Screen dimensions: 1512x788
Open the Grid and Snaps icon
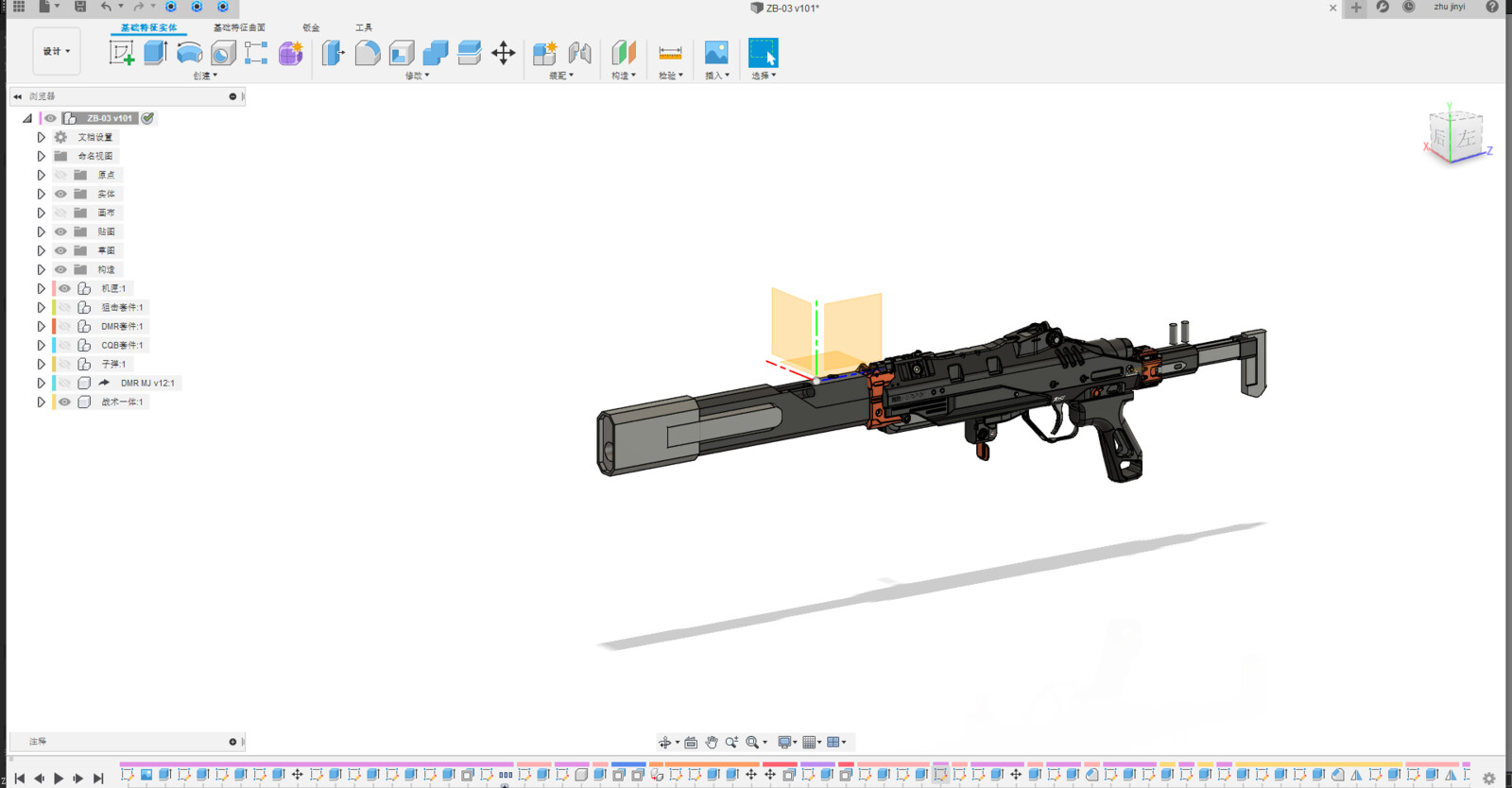809,743
